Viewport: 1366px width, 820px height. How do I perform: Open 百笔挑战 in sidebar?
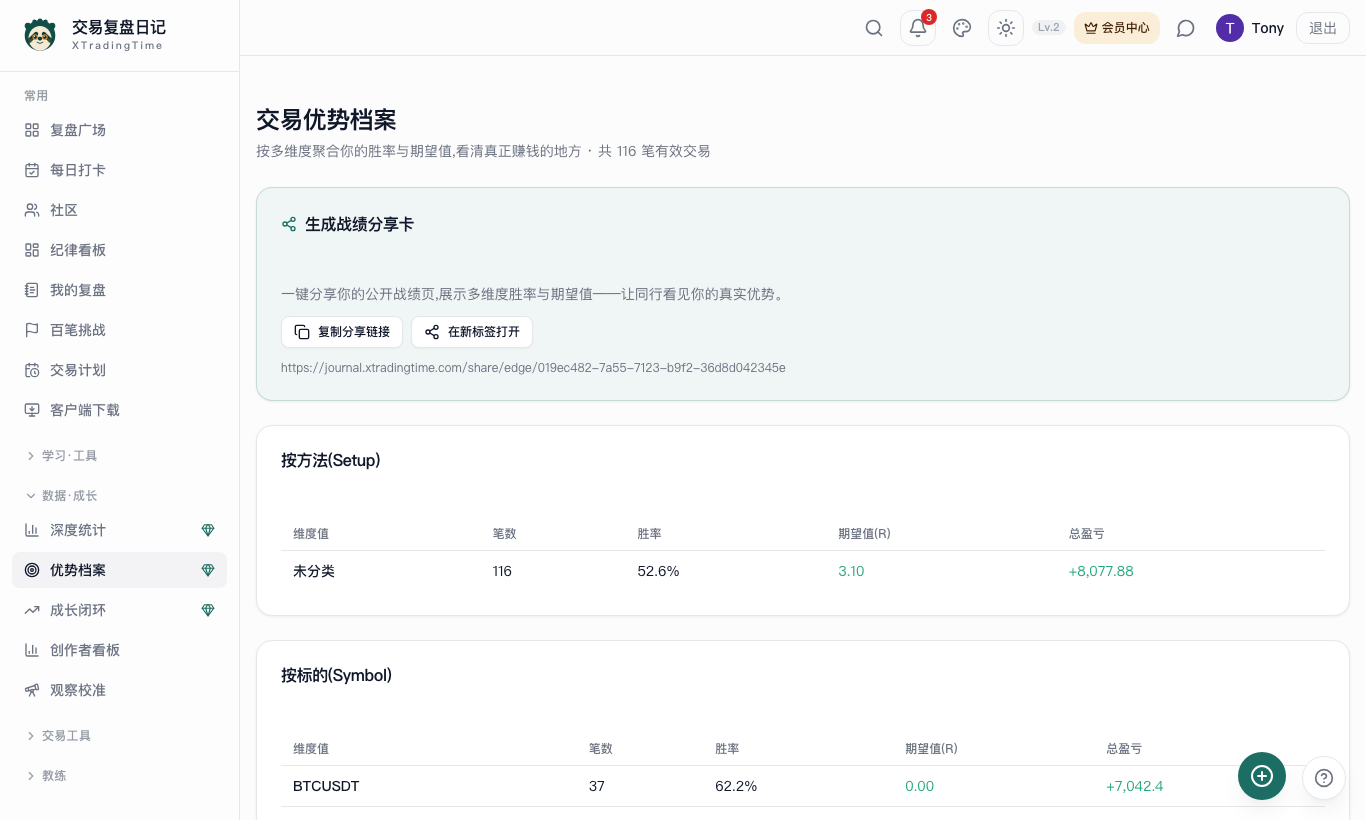(x=119, y=330)
